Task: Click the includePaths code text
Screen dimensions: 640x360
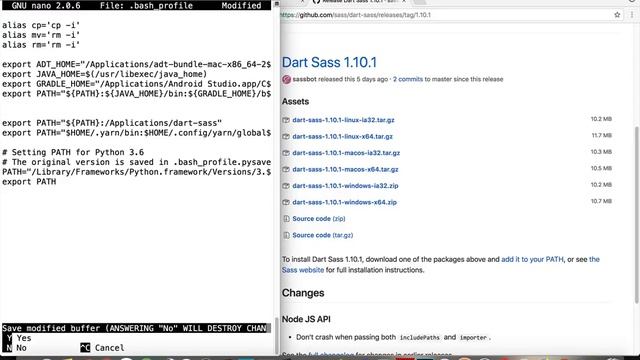Action: click(420, 338)
